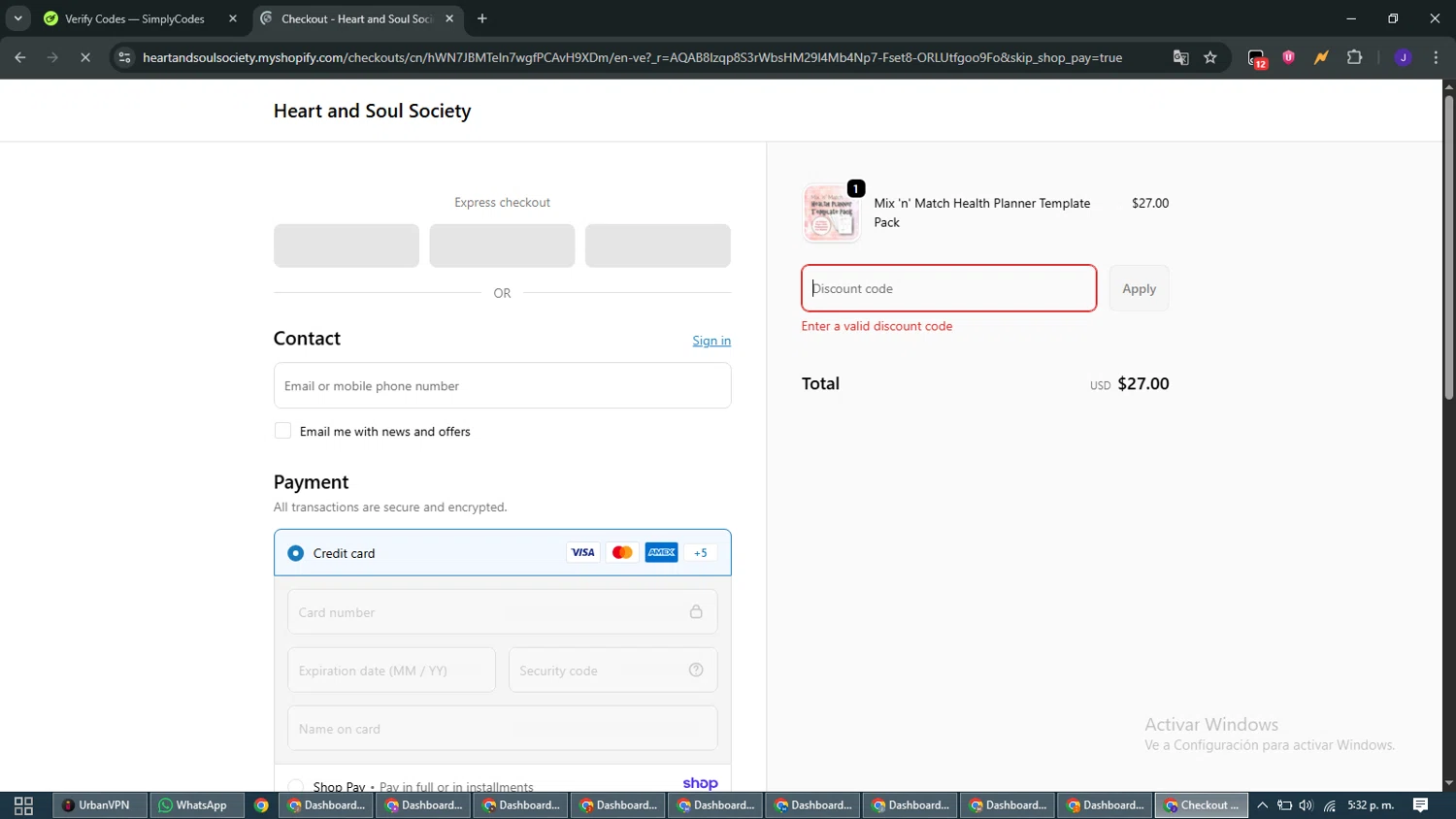Go back to previous page
The width and height of the screenshot is (1456, 819).
click(20, 57)
